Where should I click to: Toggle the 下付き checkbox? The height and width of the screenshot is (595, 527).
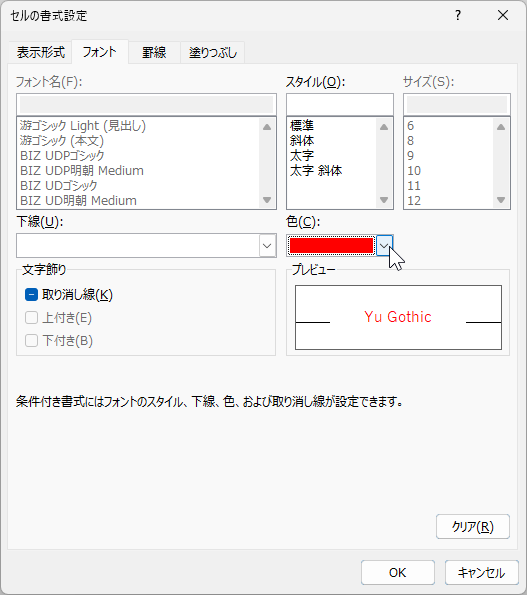coord(31,340)
